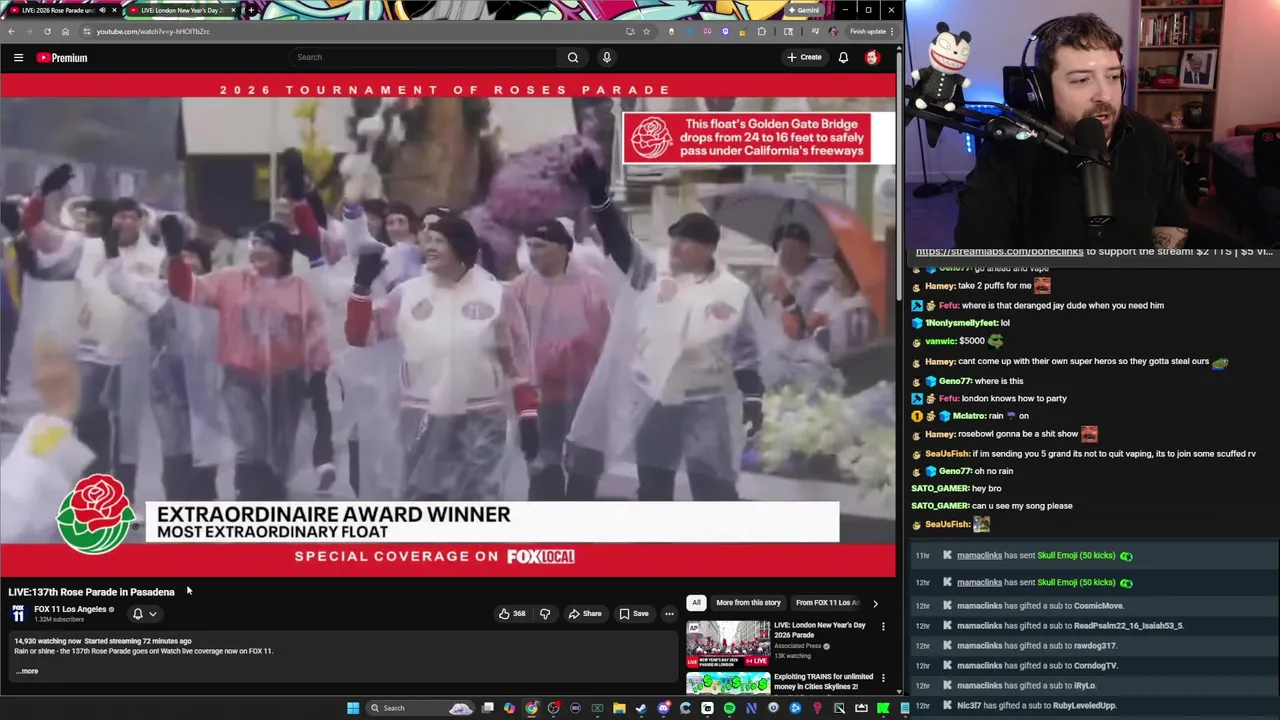Close the 2026 Rose Parade browser tab
1280x720 pixels.
pyautogui.click(x=114, y=10)
